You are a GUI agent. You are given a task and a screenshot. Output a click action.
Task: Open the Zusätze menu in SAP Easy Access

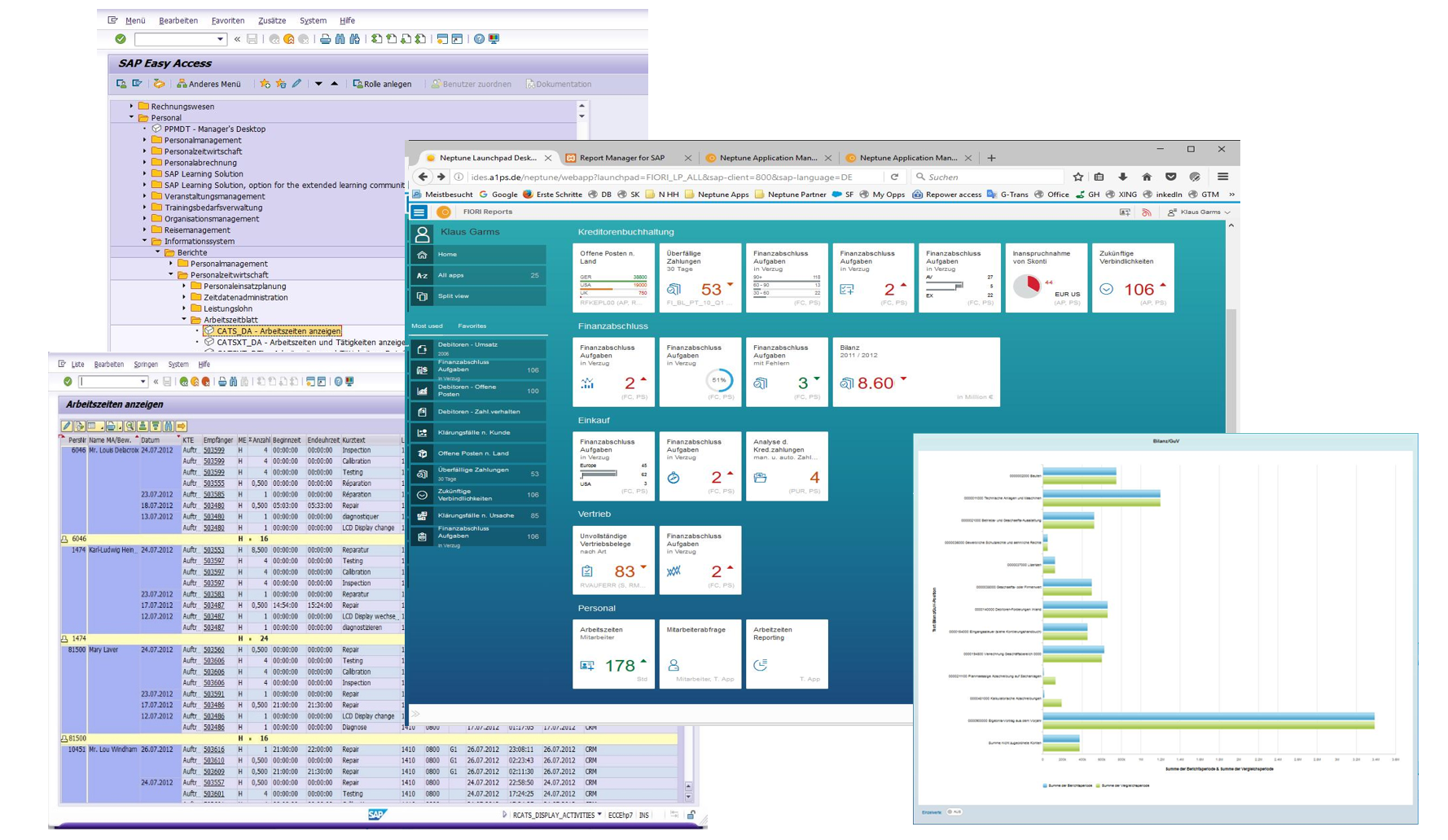point(272,20)
